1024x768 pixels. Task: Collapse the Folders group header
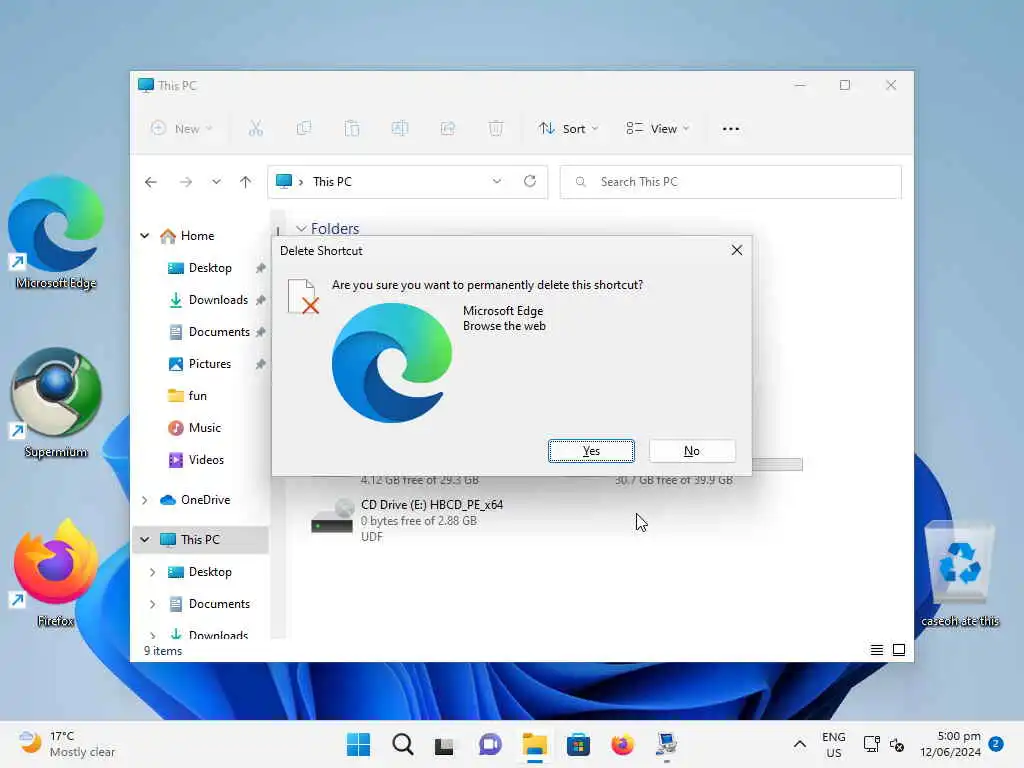pyautogui.click(x=301, y=229)
